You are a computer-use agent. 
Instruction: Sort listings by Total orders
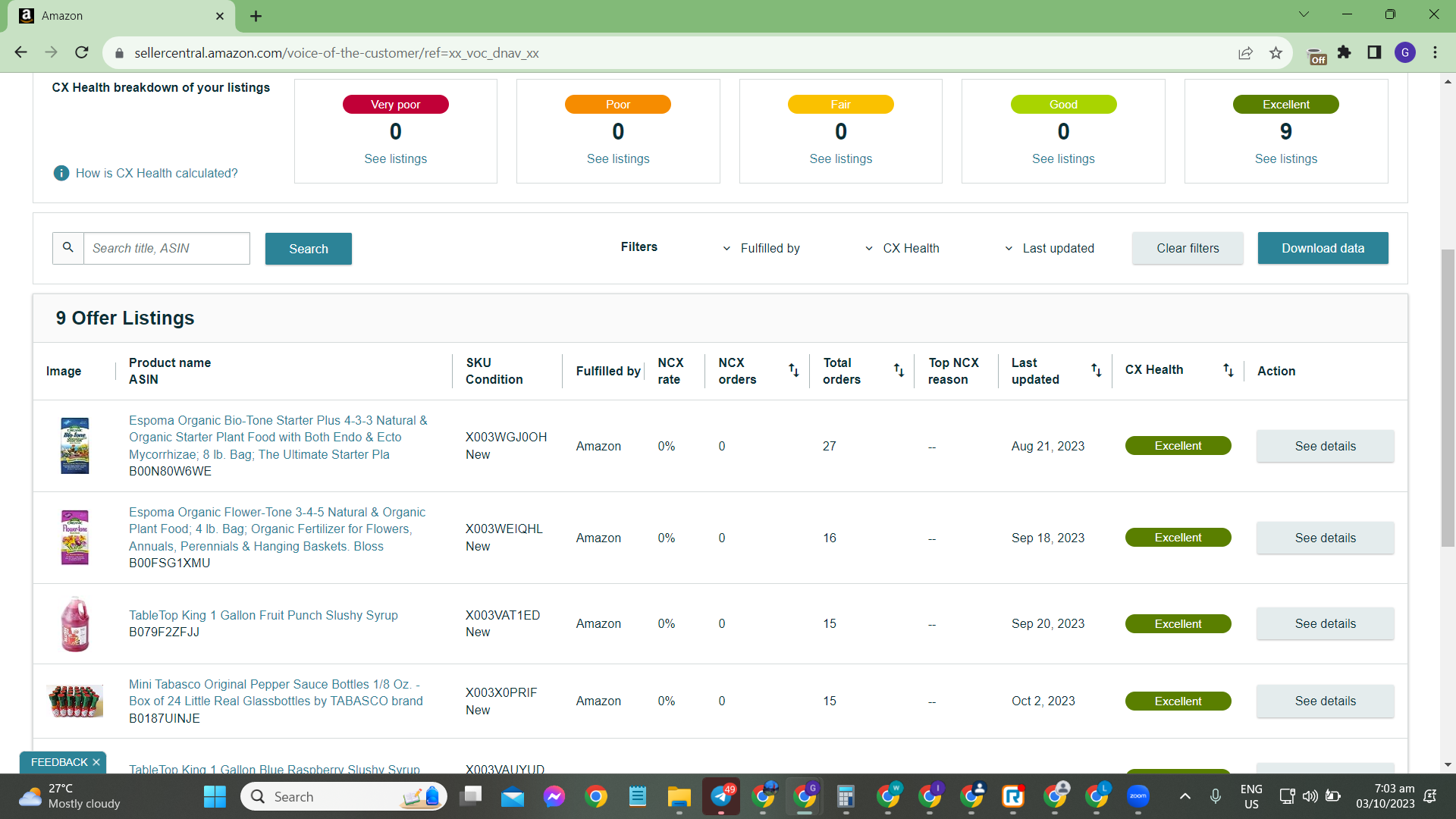[899, 370]
